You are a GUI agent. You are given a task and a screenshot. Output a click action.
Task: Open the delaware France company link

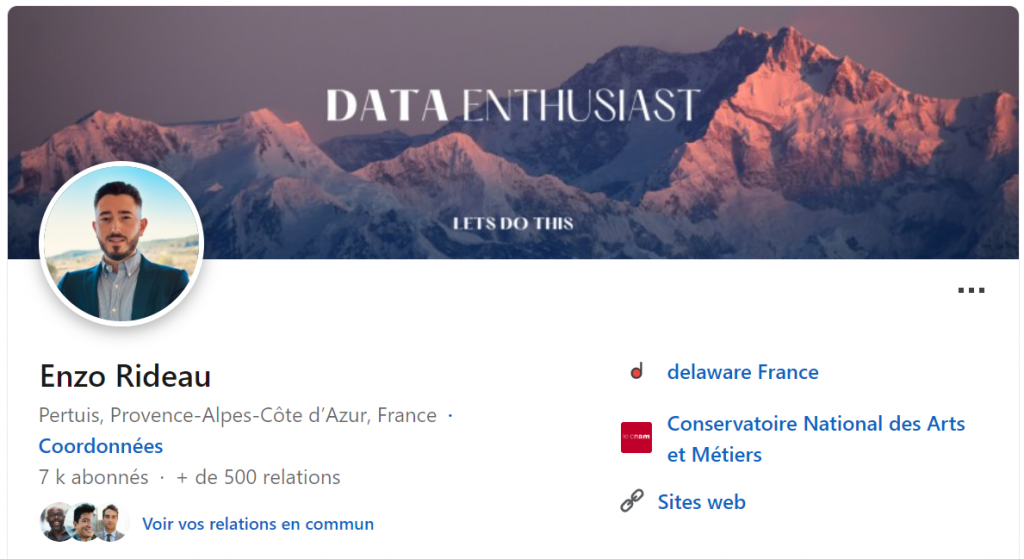[x=742, y=372]
